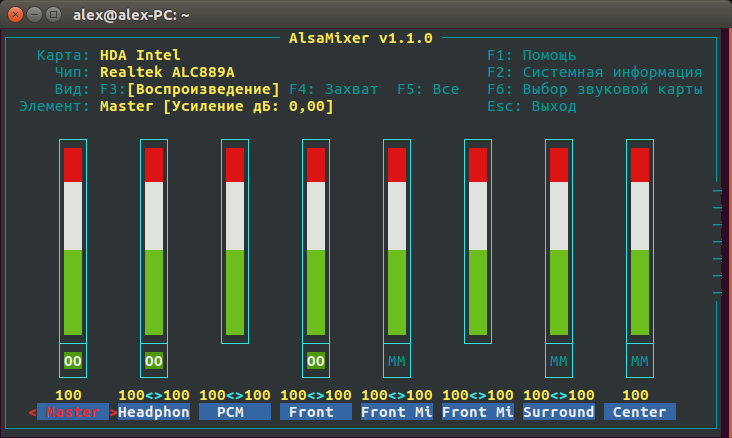Select the Surround channel label

559,412
